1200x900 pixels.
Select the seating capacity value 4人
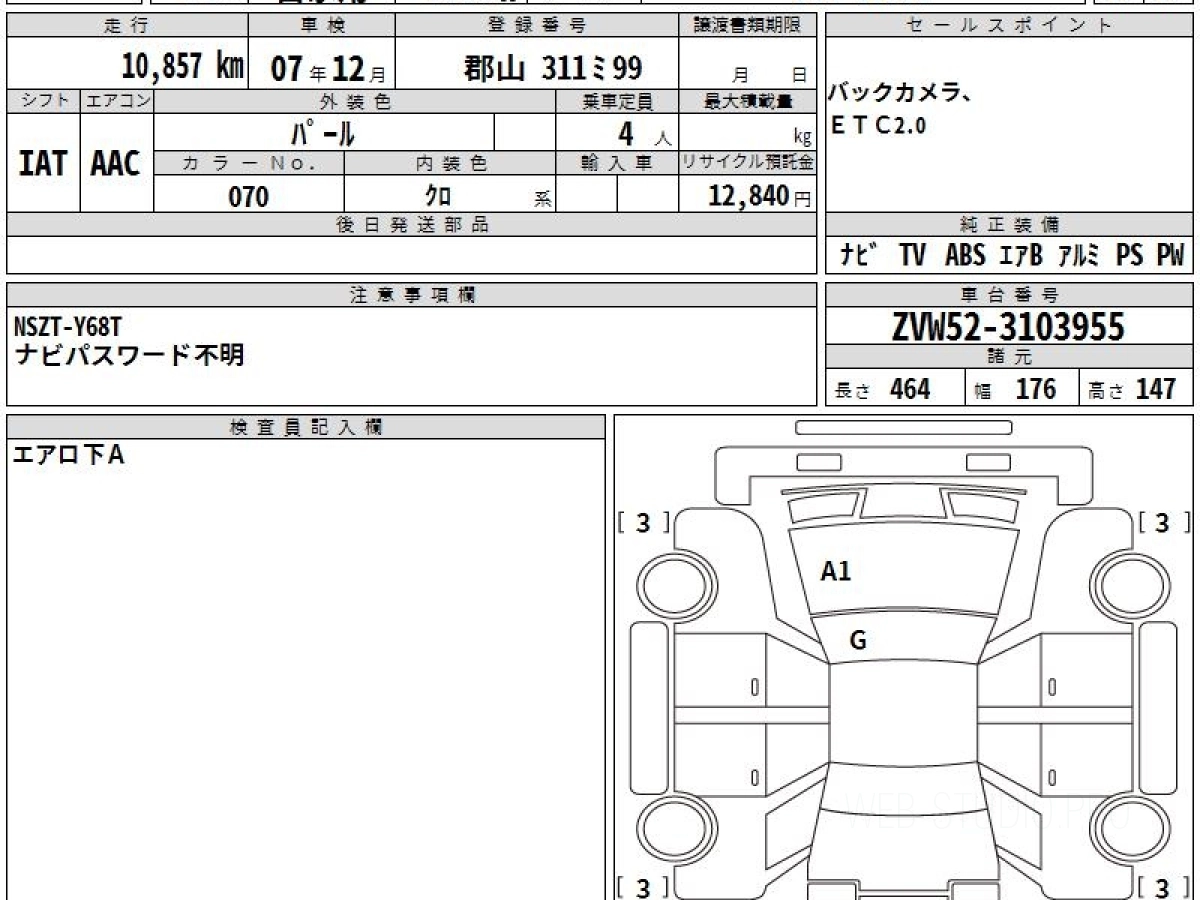(645, 133)
